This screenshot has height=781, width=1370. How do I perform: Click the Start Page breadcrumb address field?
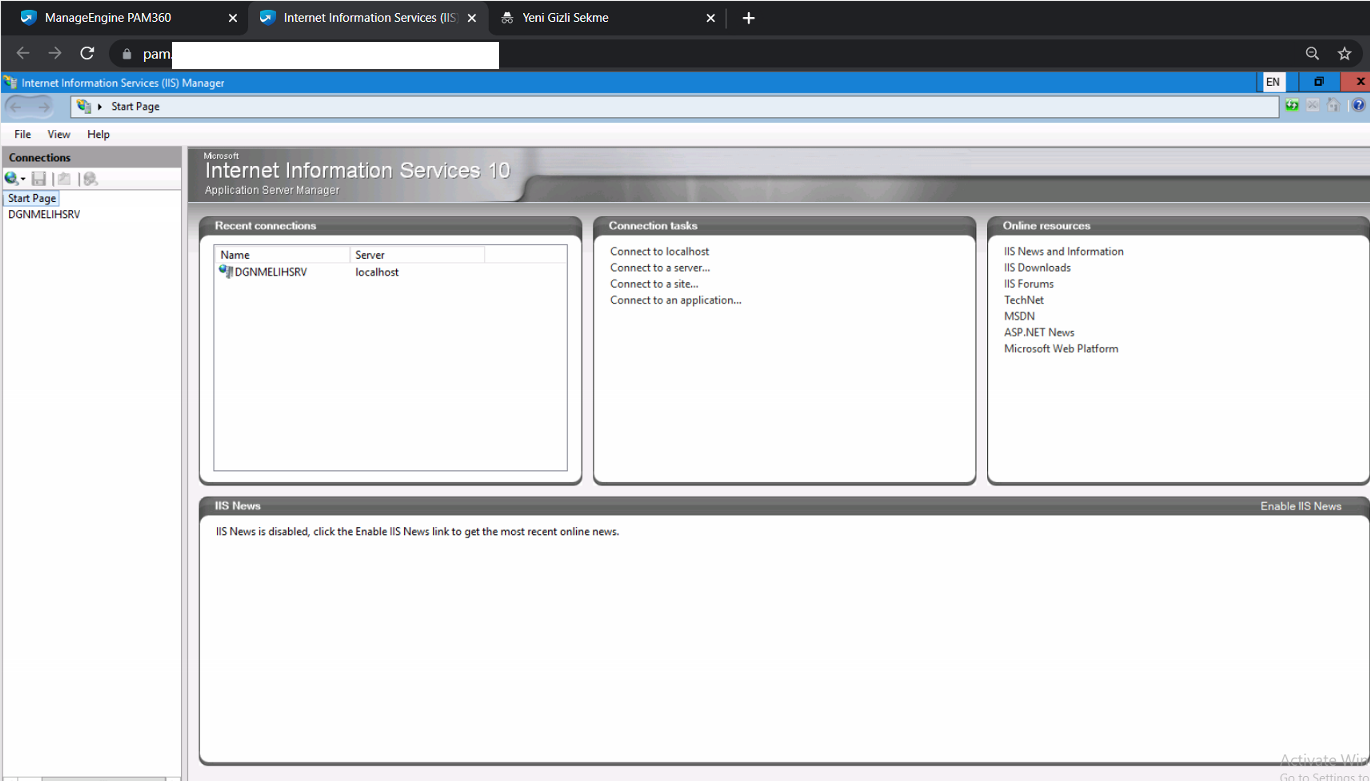675,106
